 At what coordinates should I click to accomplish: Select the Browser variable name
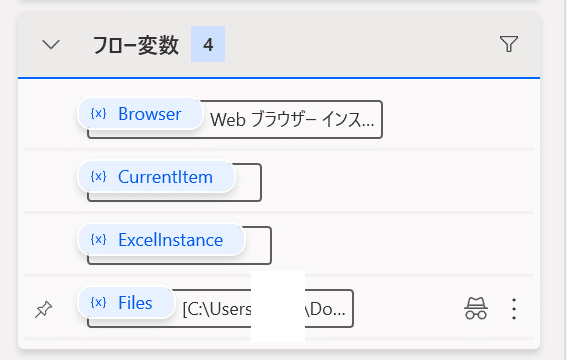coord(150,114)
